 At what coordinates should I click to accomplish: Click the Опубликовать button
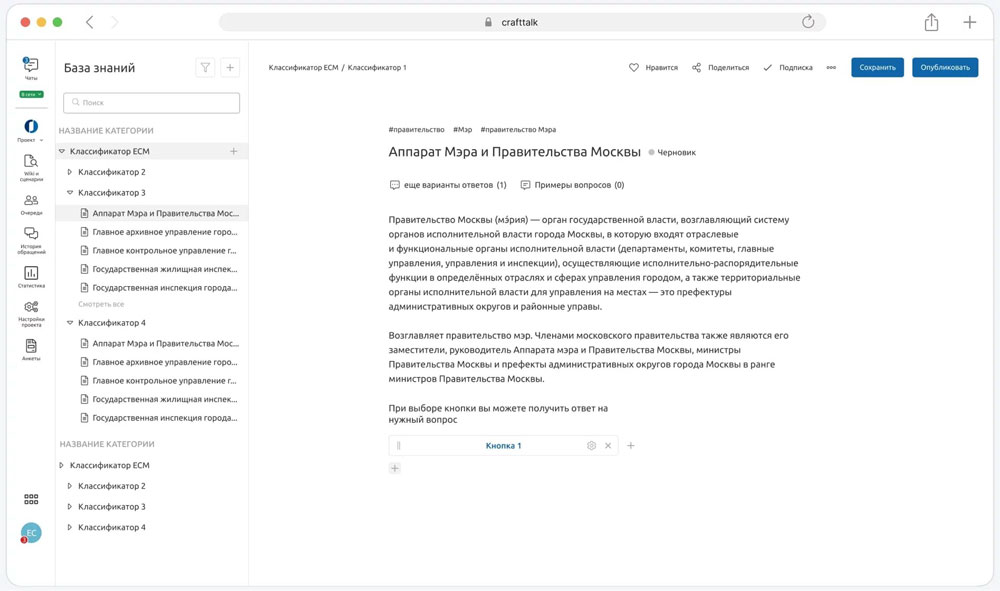click(945, 68)
